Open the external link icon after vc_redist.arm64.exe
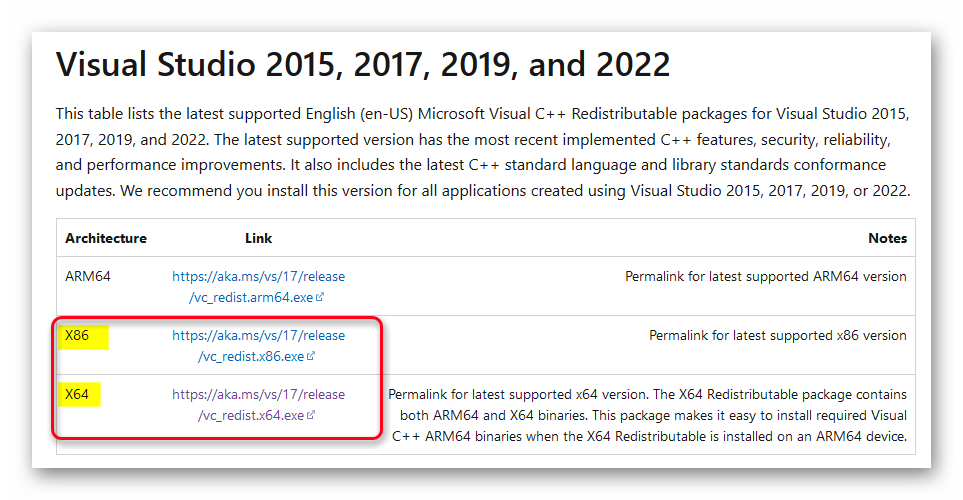The width and height of the screenshot is (963, 500). click(x=320, y=298)
